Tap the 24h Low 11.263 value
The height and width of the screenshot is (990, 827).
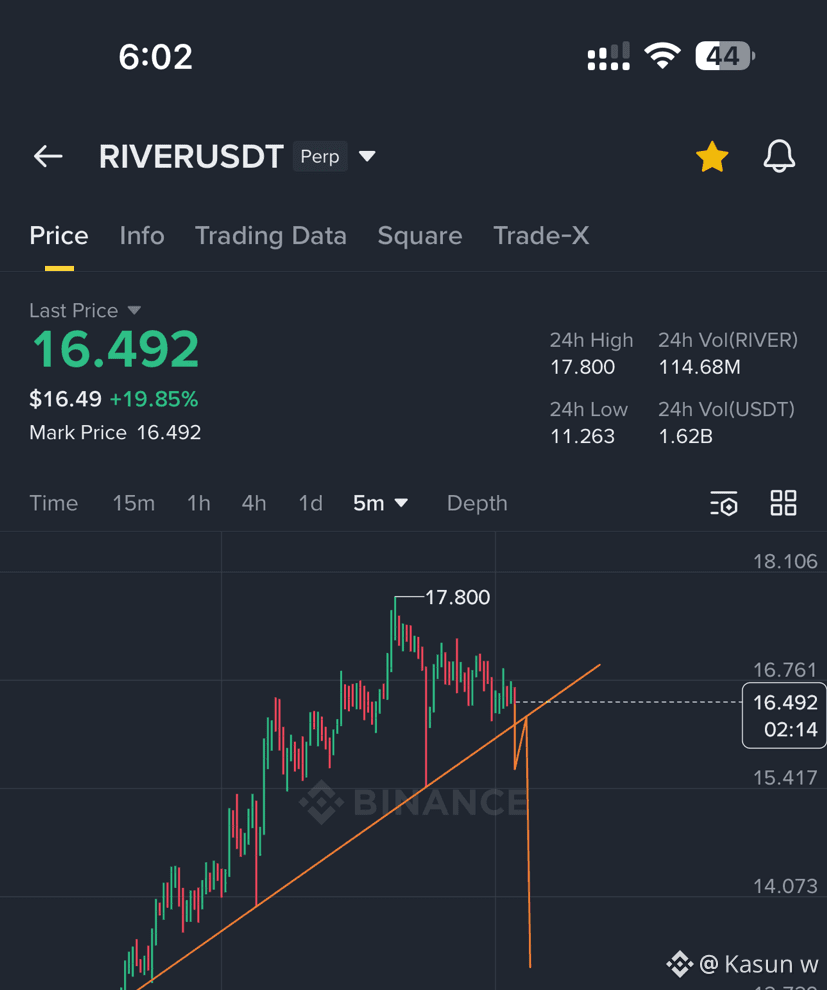coord(582,436)
